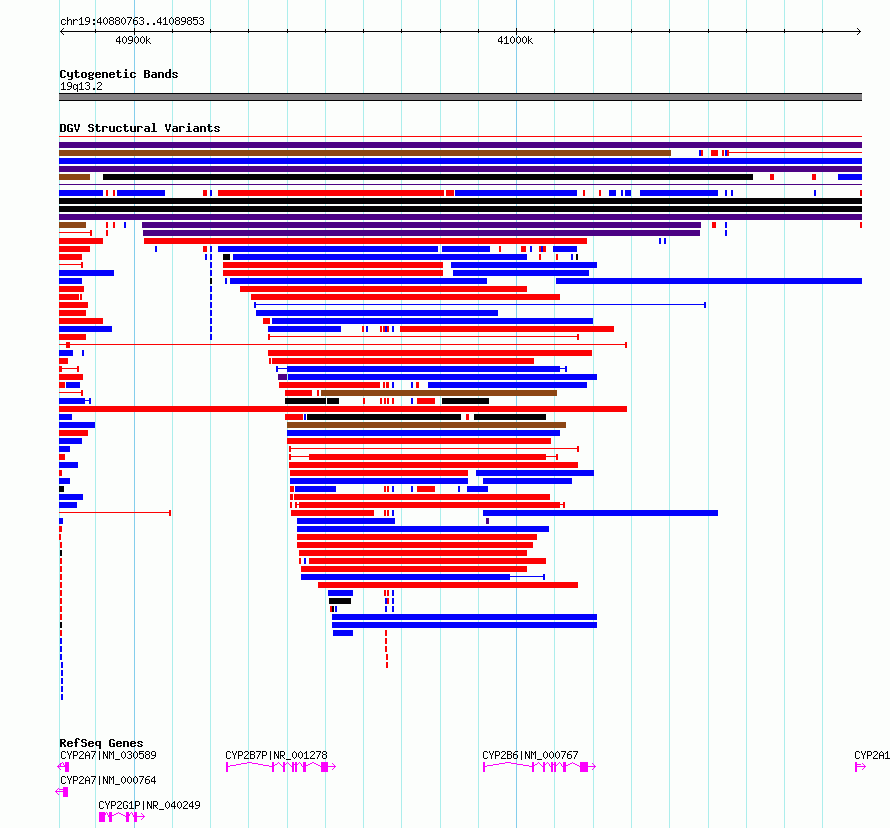Open the Cytogenetic Bands track title
This screenshot has width=890, height=828.
(119, 74)
